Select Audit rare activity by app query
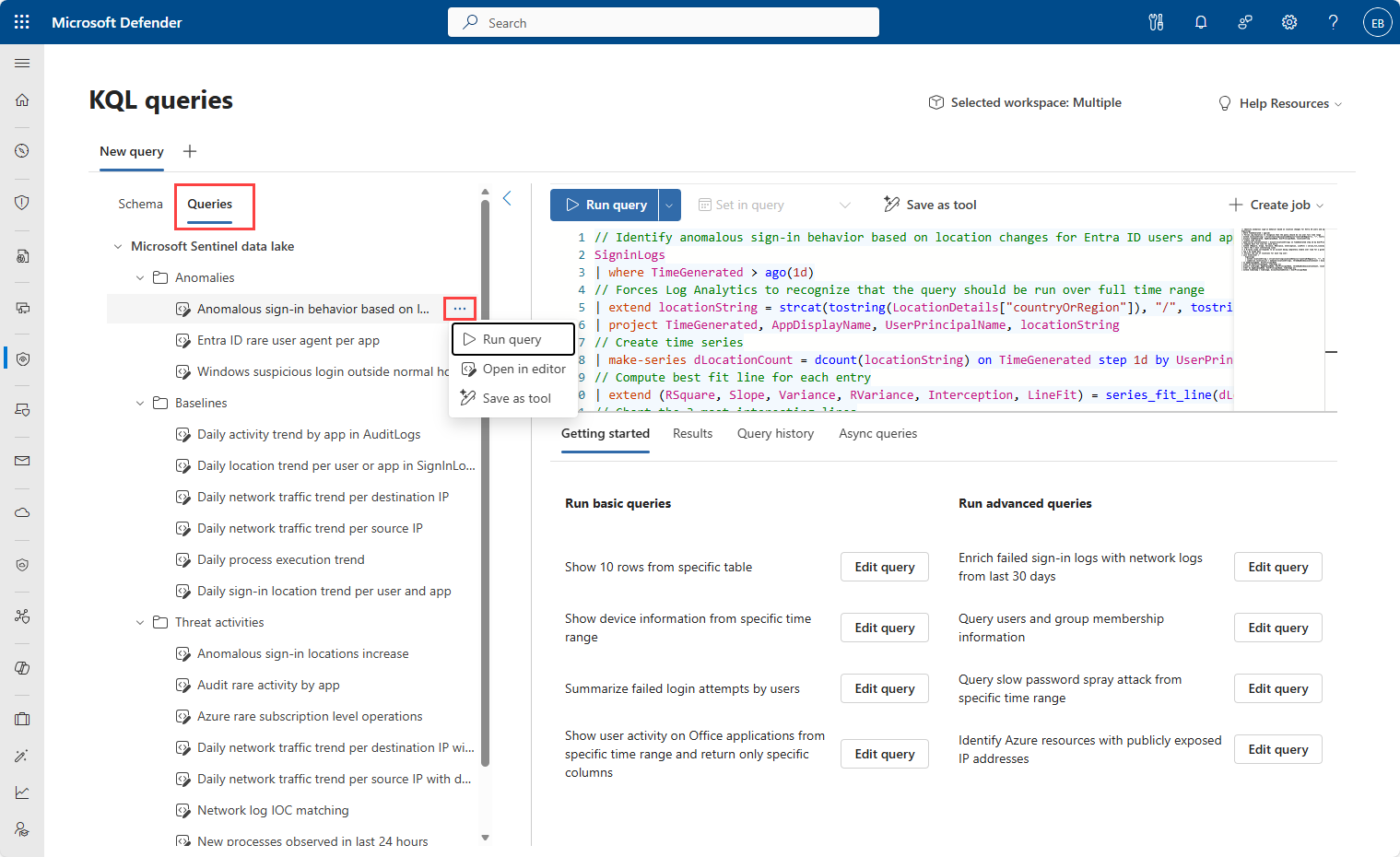The height and width of the screenshot is (857, 1400). 268,686
